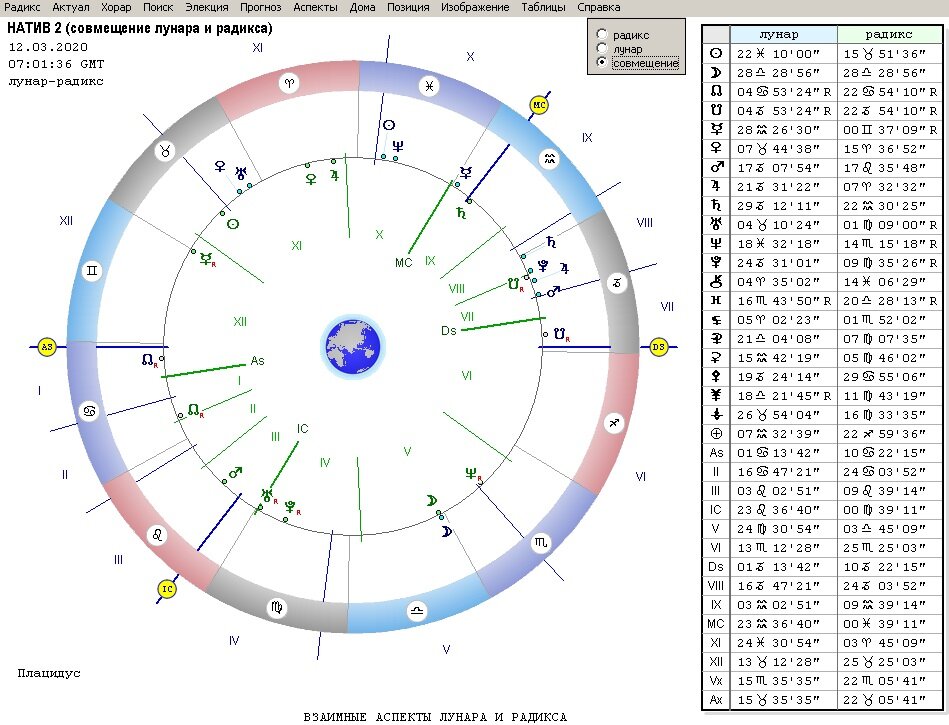
Task: Click the MC row label in table
Action: coord(716,624)
